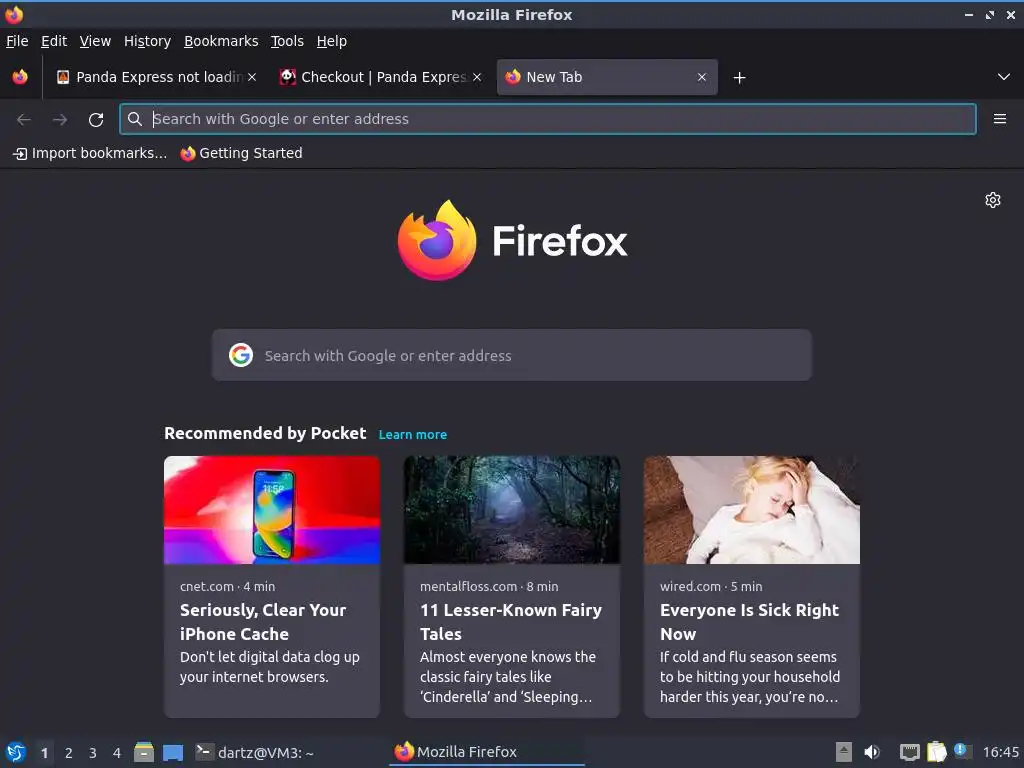Open the Bookmarks menu
Image resolution: width=1024 pixels, height=768 pixels.
coord(221,41)
